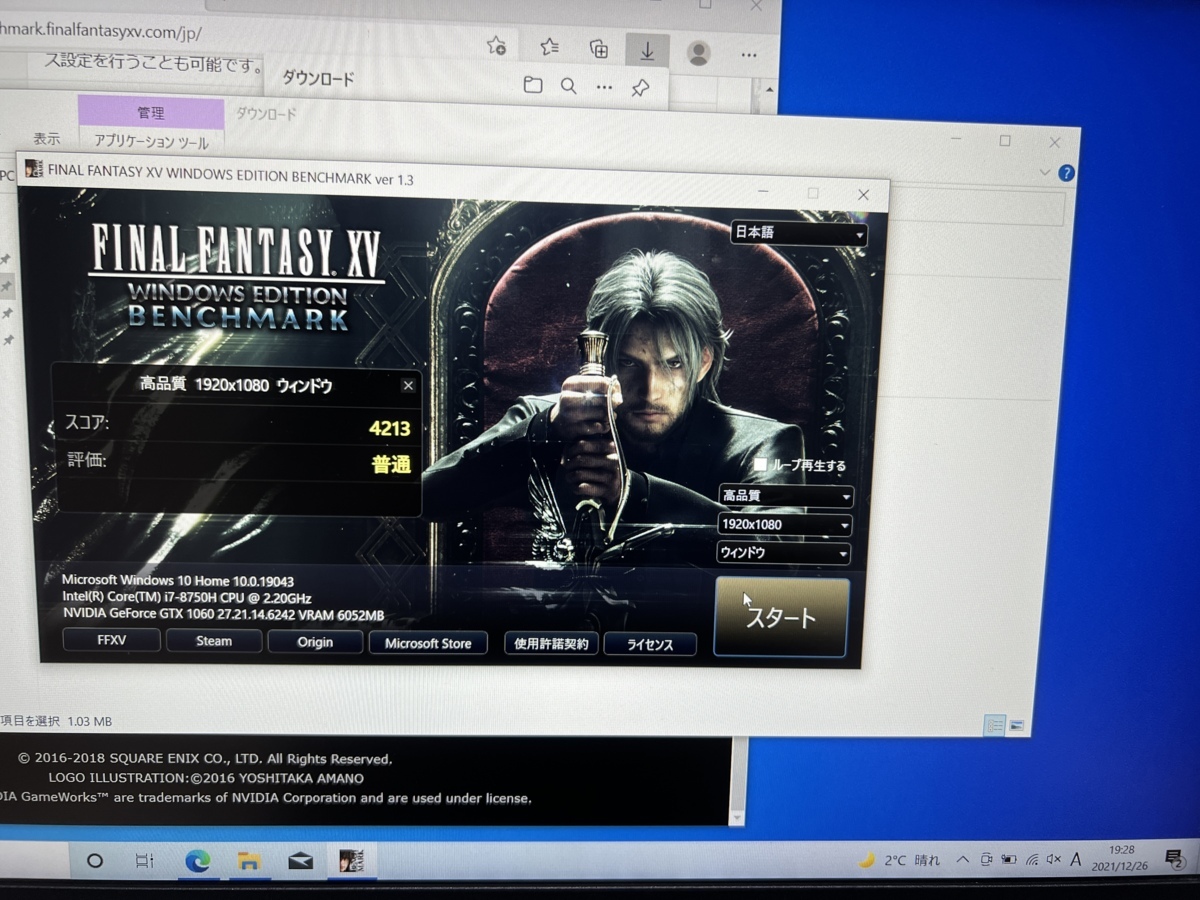The height and width of the screenshot is (900, 1200).
Task: Click the スタート benchmark start button
Action: (x=781, y=617)
